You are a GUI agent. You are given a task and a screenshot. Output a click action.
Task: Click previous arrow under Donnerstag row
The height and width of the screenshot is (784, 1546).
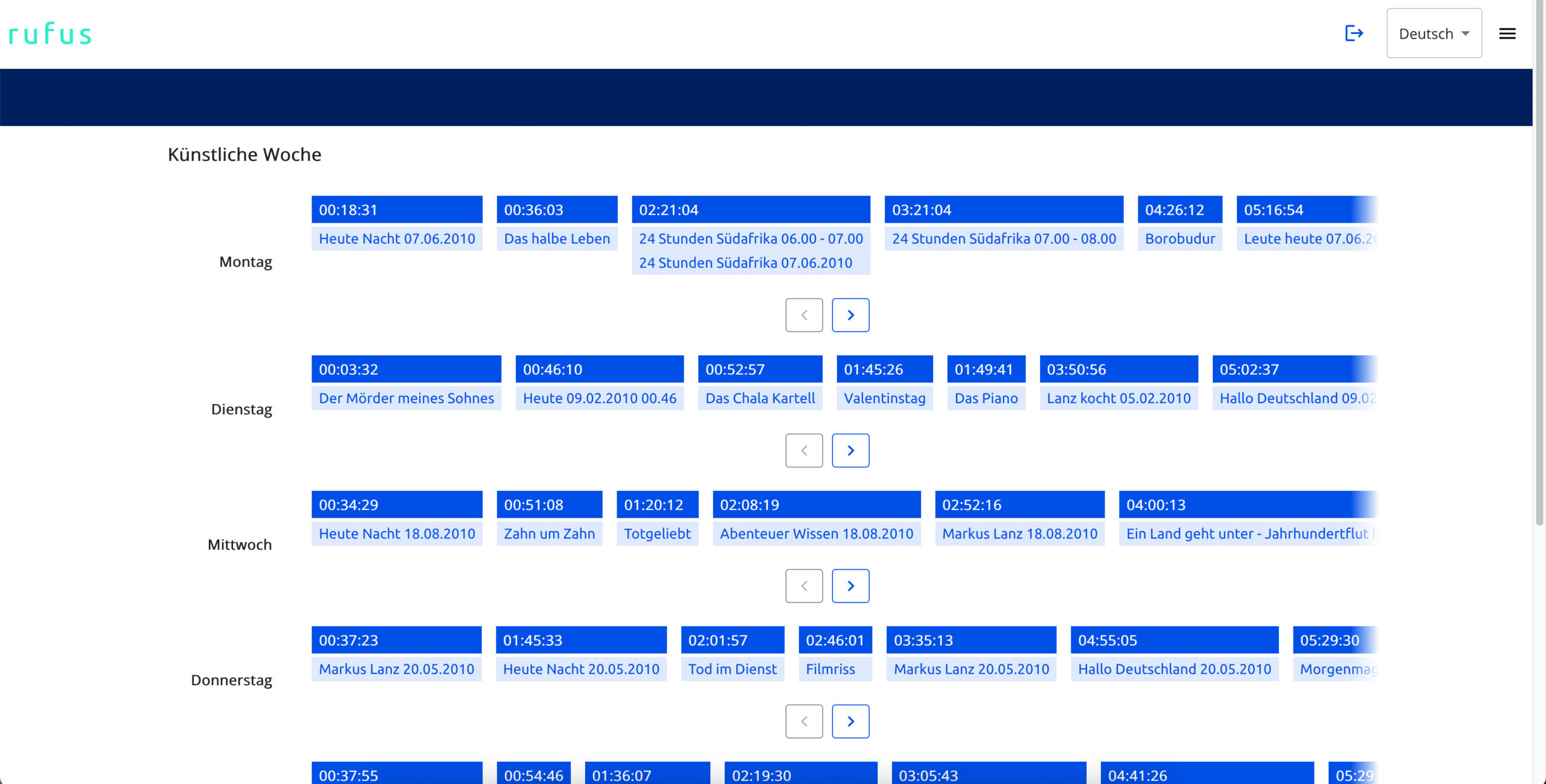coord(804,721)
